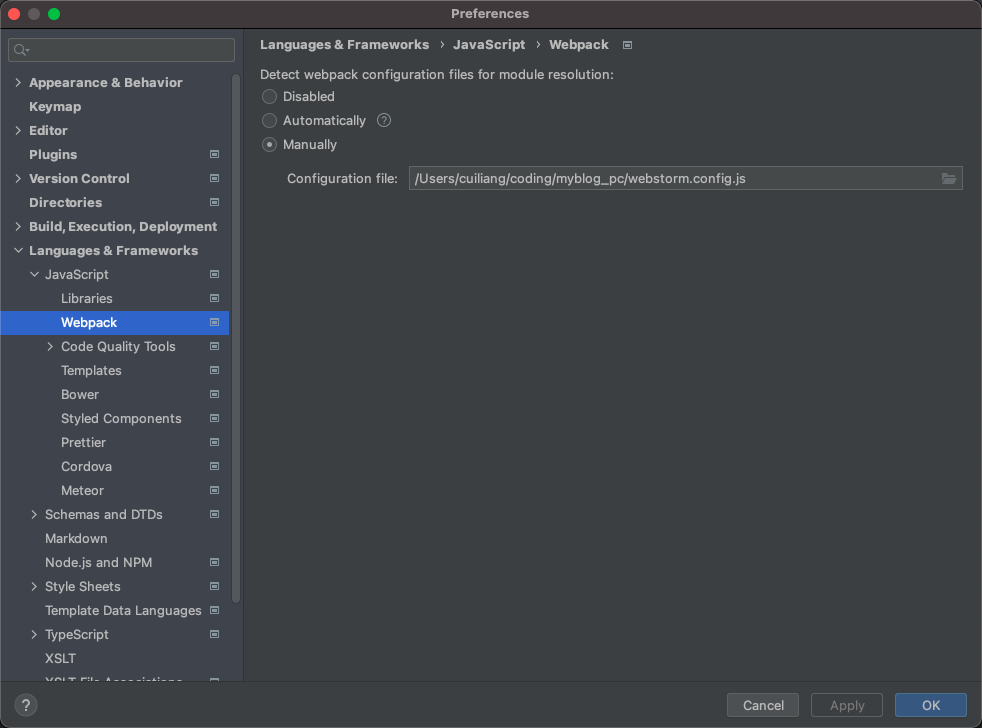
Task: Expand the Appearance & Behavior section
Action: 18,83
